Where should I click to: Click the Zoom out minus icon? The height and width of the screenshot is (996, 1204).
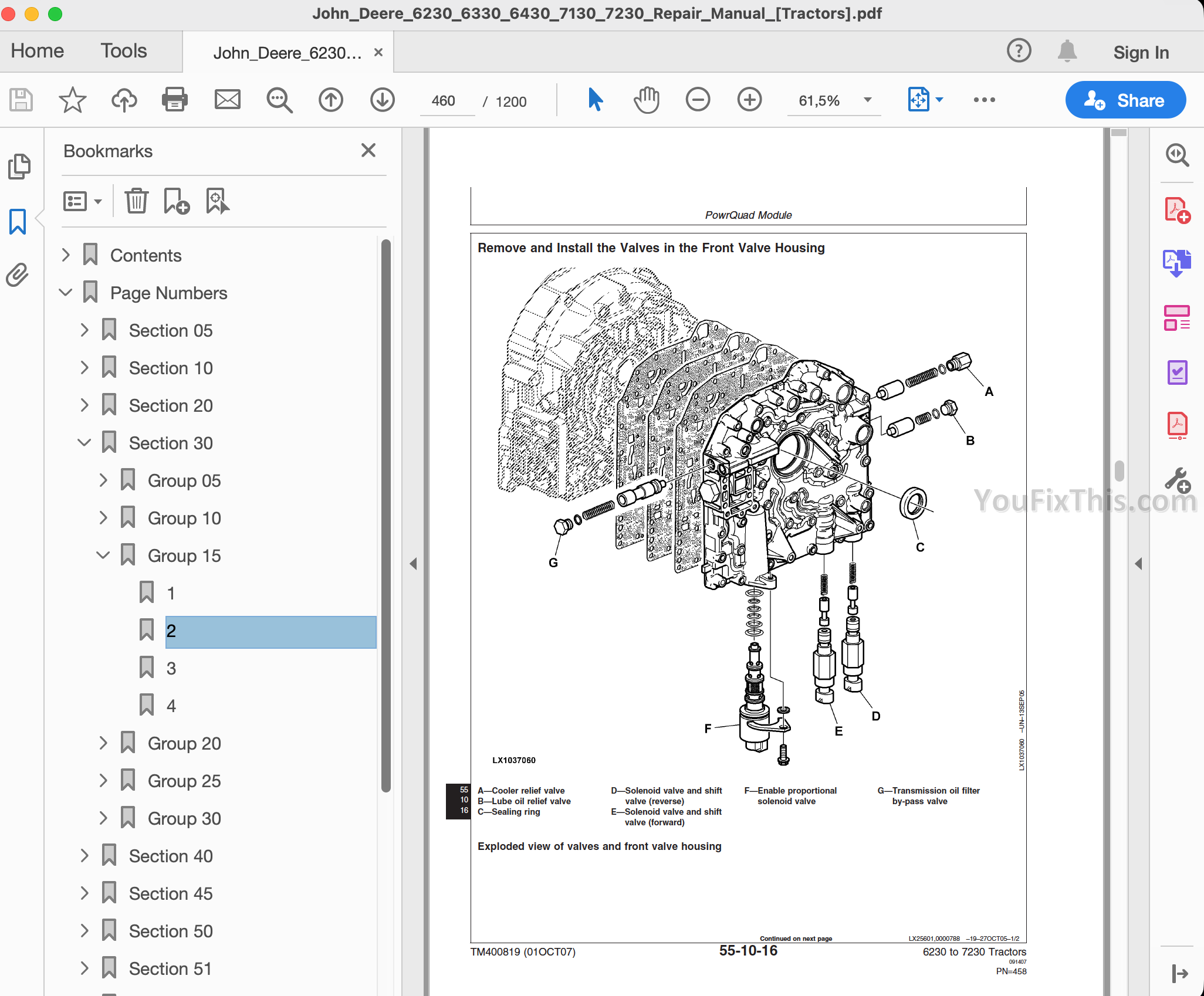point(698,100)
